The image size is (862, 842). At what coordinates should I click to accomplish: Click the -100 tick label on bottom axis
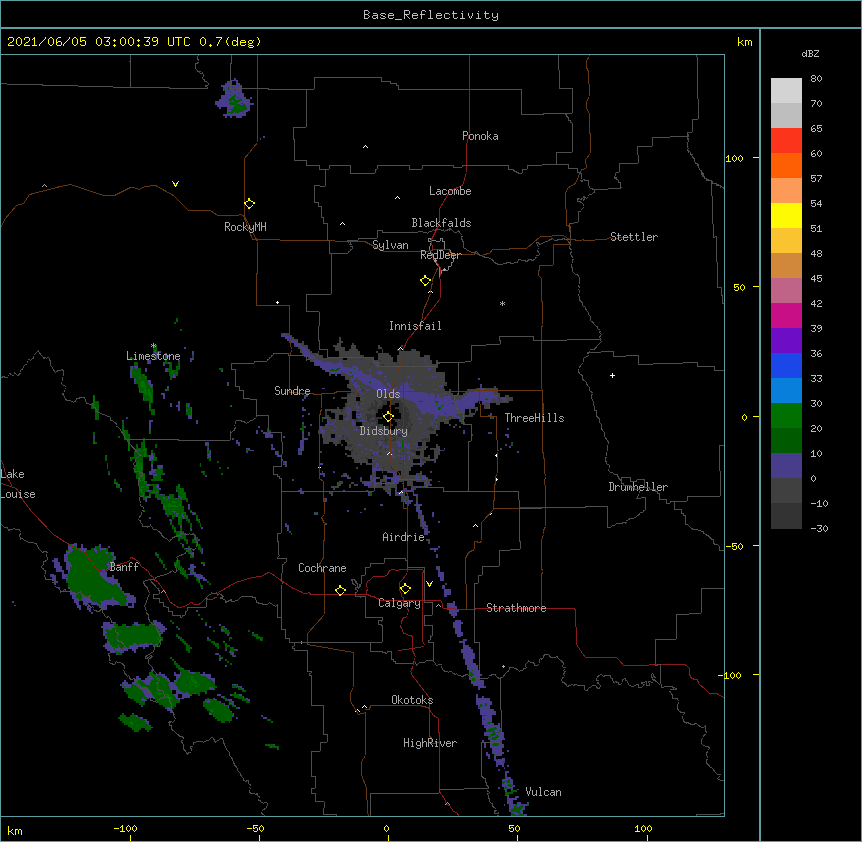pos(125,828)
